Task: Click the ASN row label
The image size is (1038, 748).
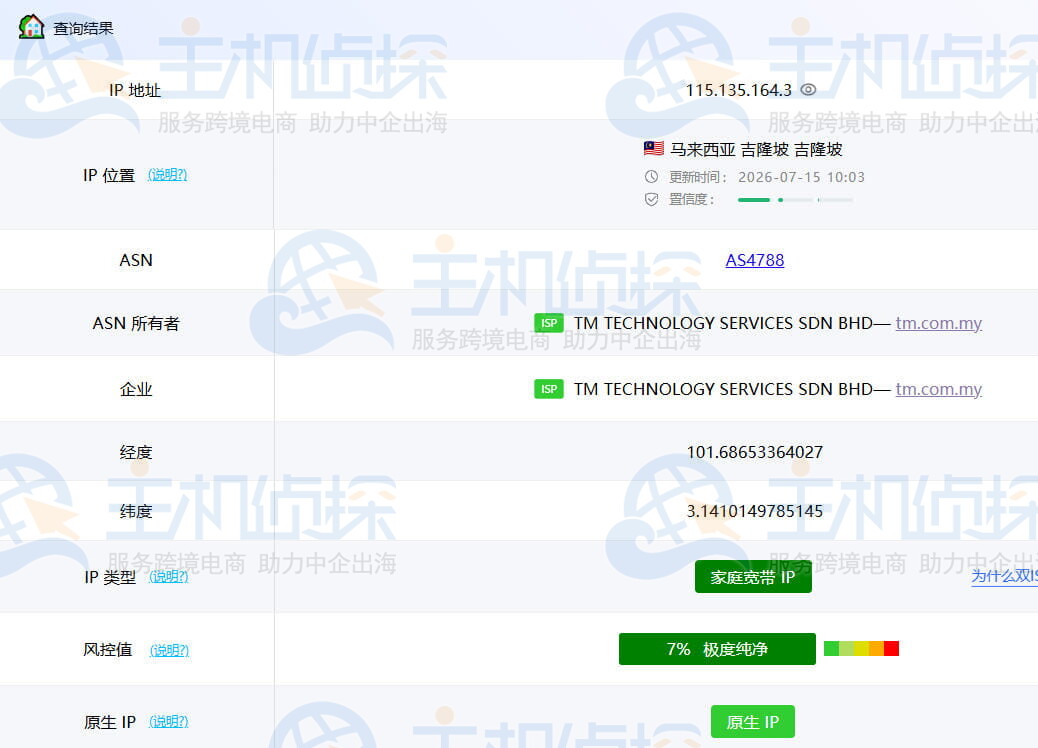Action: [x=136, y=260]
